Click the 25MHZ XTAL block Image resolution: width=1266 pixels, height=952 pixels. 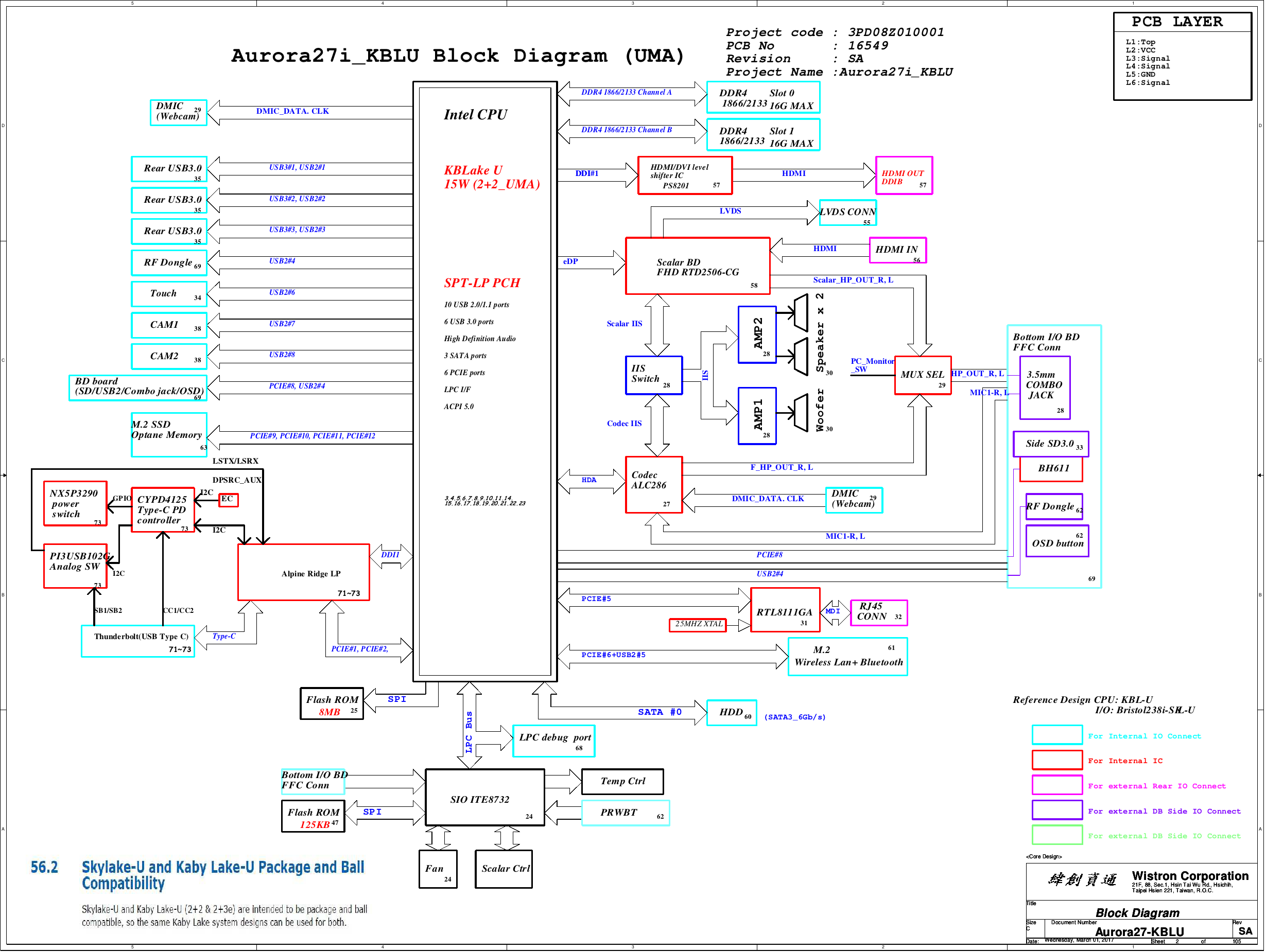pyautogui.click(x=698, y=625)
